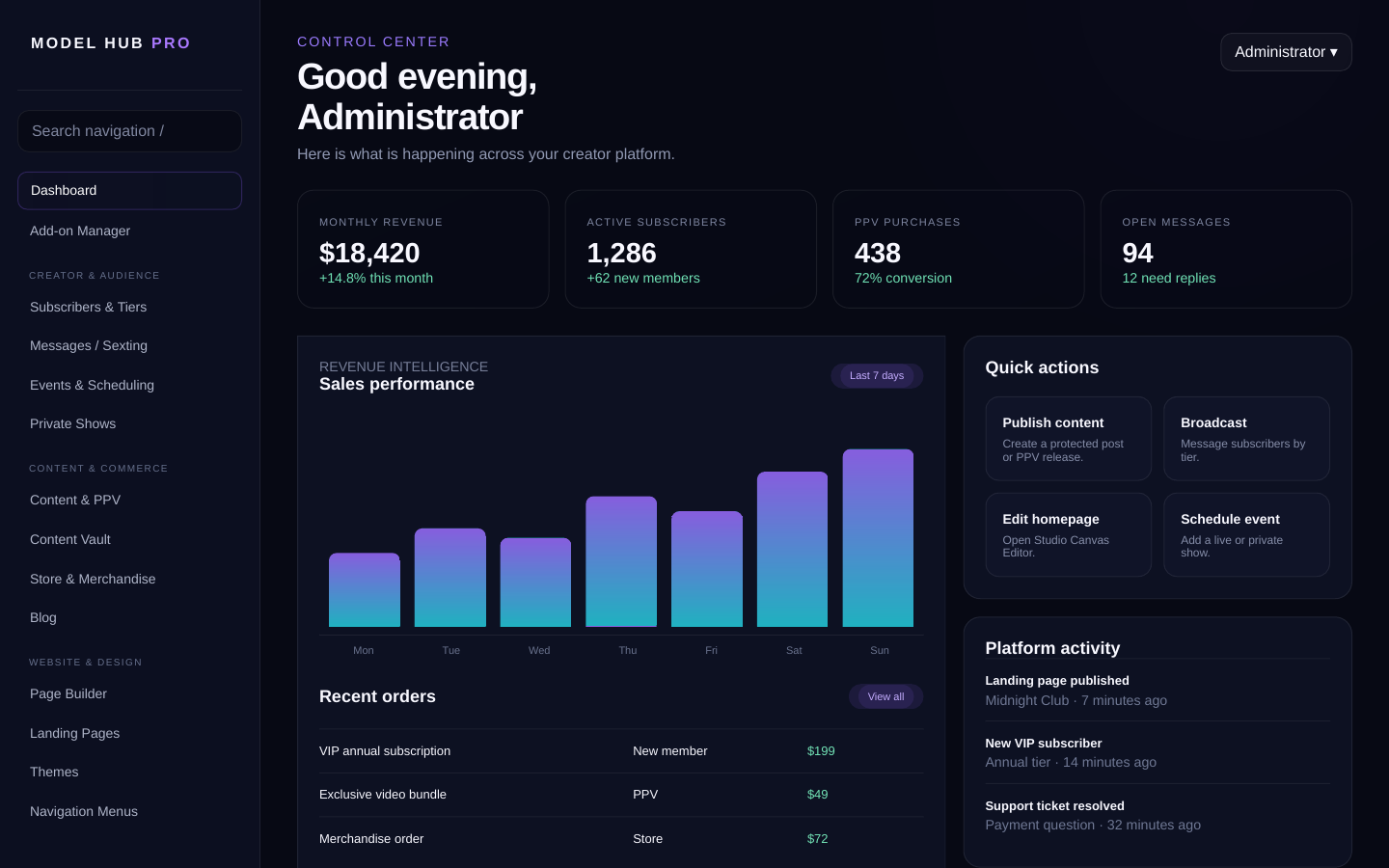The height and width of the screenshot is (868, 1389).
Task: Click the VIP annual subscription order row
Action: coord(621,751)
